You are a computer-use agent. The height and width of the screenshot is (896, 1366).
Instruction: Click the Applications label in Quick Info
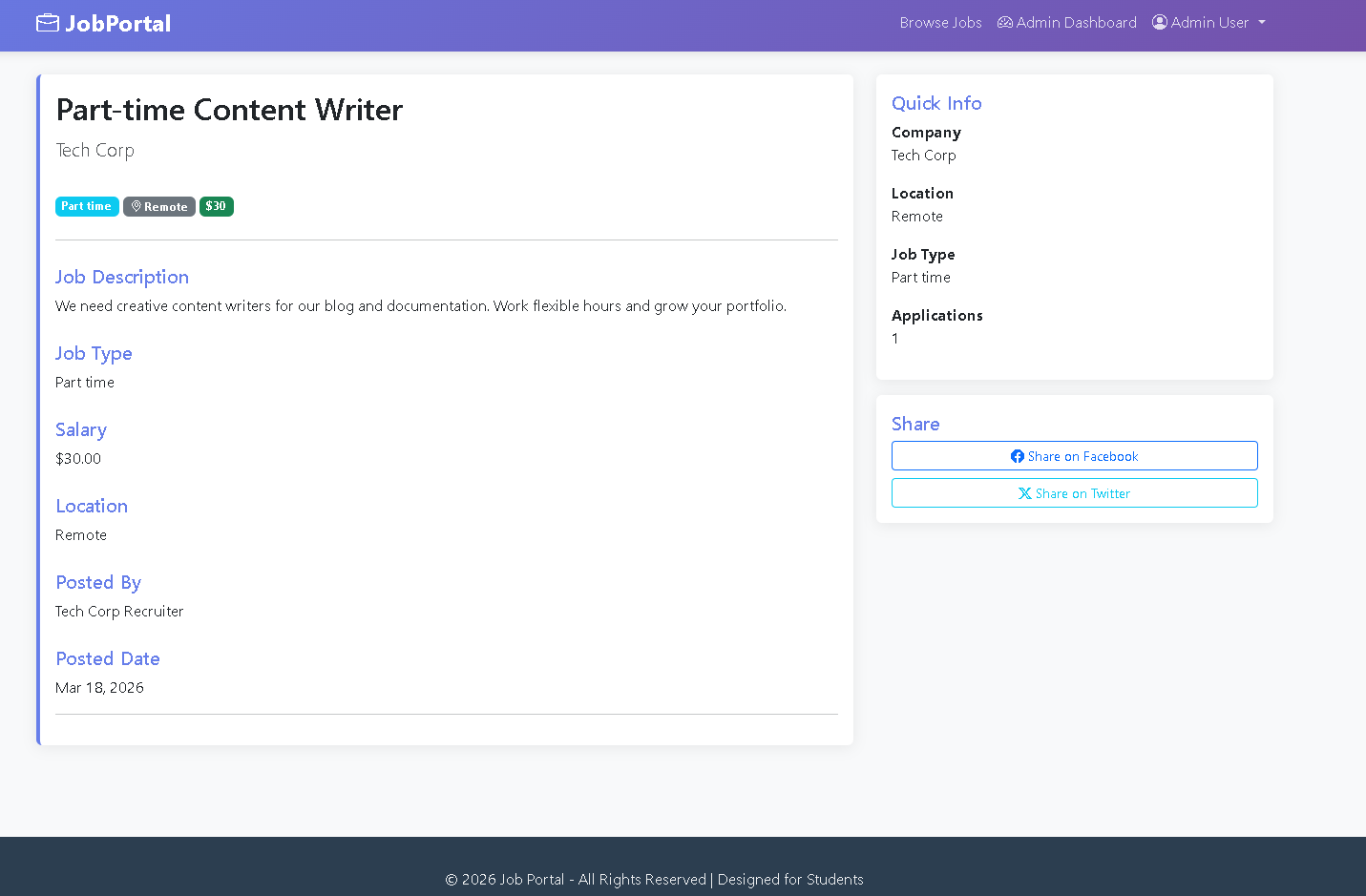(937, 316)
